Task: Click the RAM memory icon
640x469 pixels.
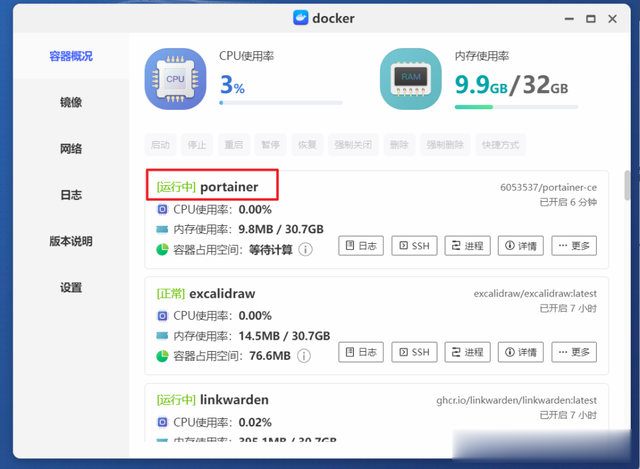Action: tap(411, 79)
